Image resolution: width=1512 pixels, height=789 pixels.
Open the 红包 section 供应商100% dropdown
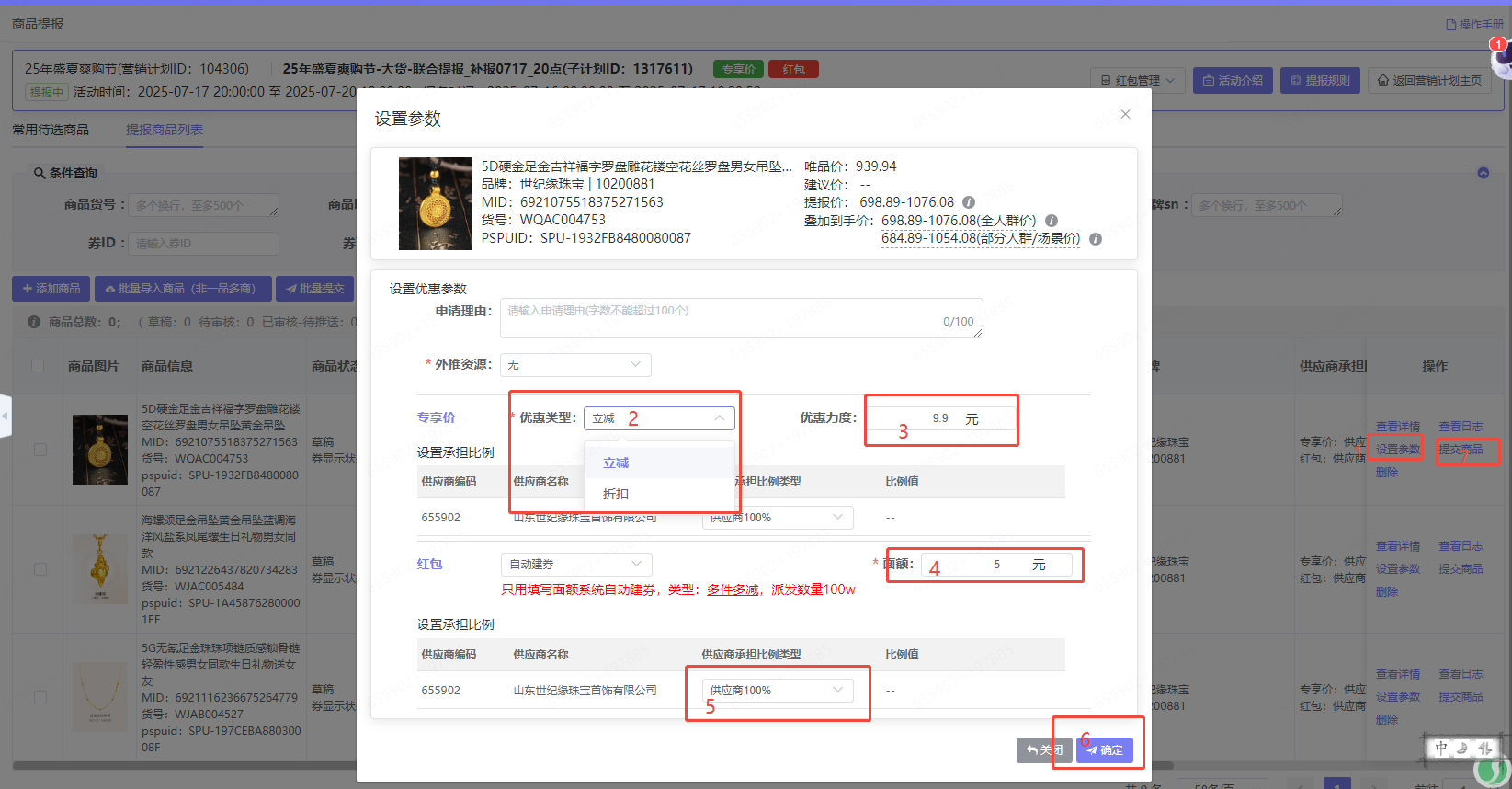point(777,690)
